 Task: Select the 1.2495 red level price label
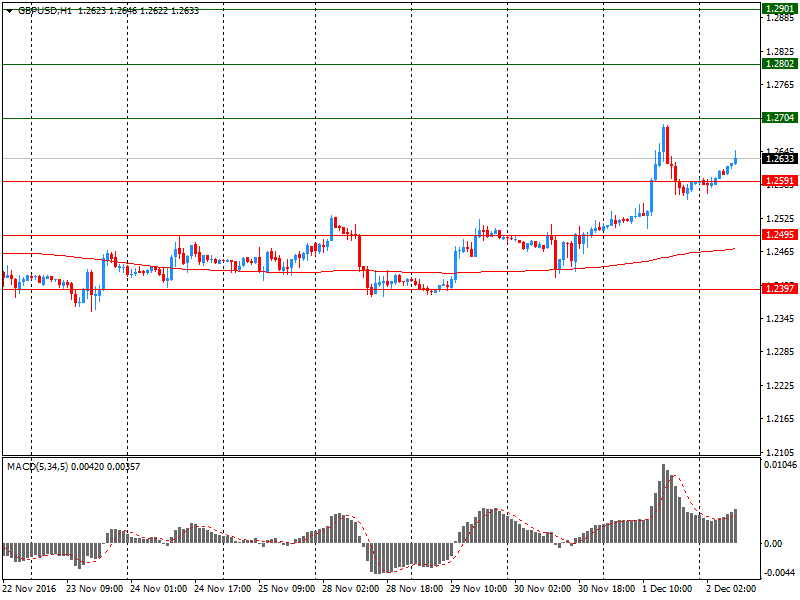coord(780,235)
